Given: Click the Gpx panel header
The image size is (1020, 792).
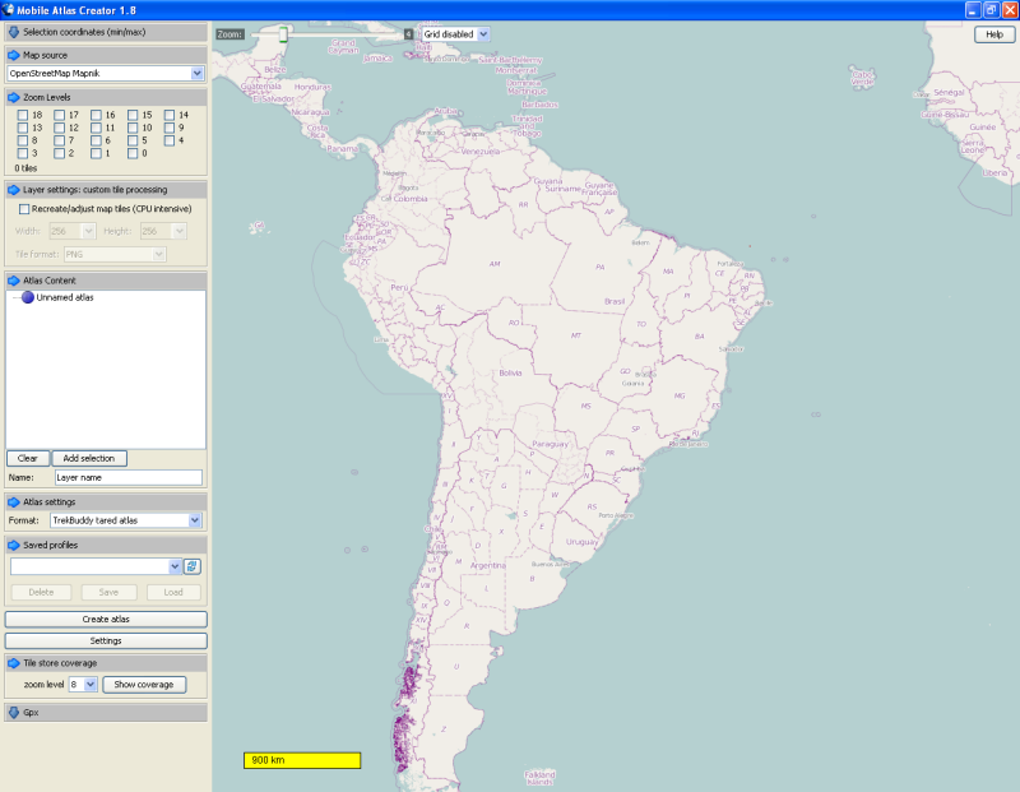Looking at the screenshot, I should point(105,713).
